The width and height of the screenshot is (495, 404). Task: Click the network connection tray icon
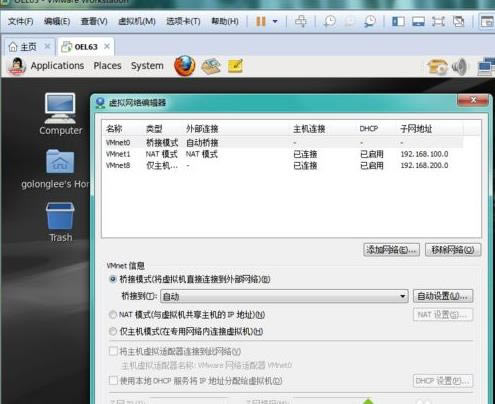click(486, 67)
